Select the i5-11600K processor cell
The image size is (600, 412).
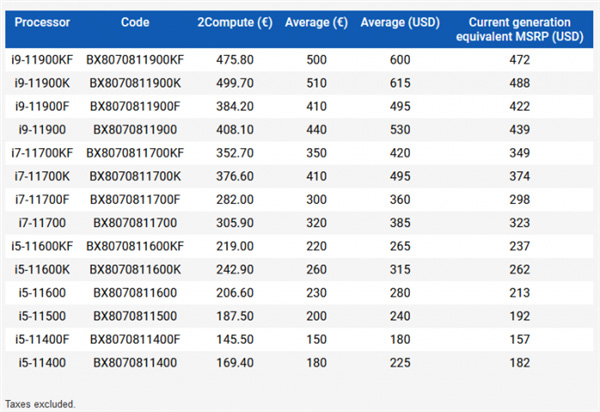42,269
